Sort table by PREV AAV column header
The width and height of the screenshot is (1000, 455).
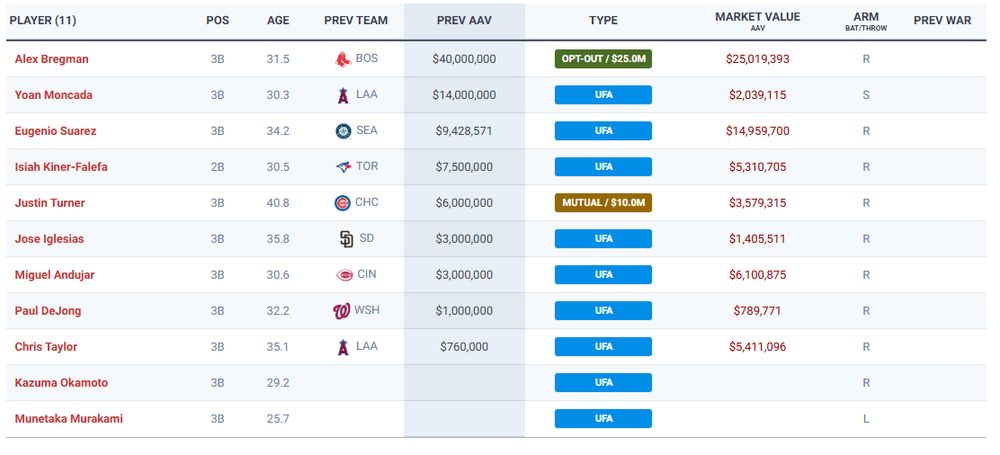click(x=464, y=20)
